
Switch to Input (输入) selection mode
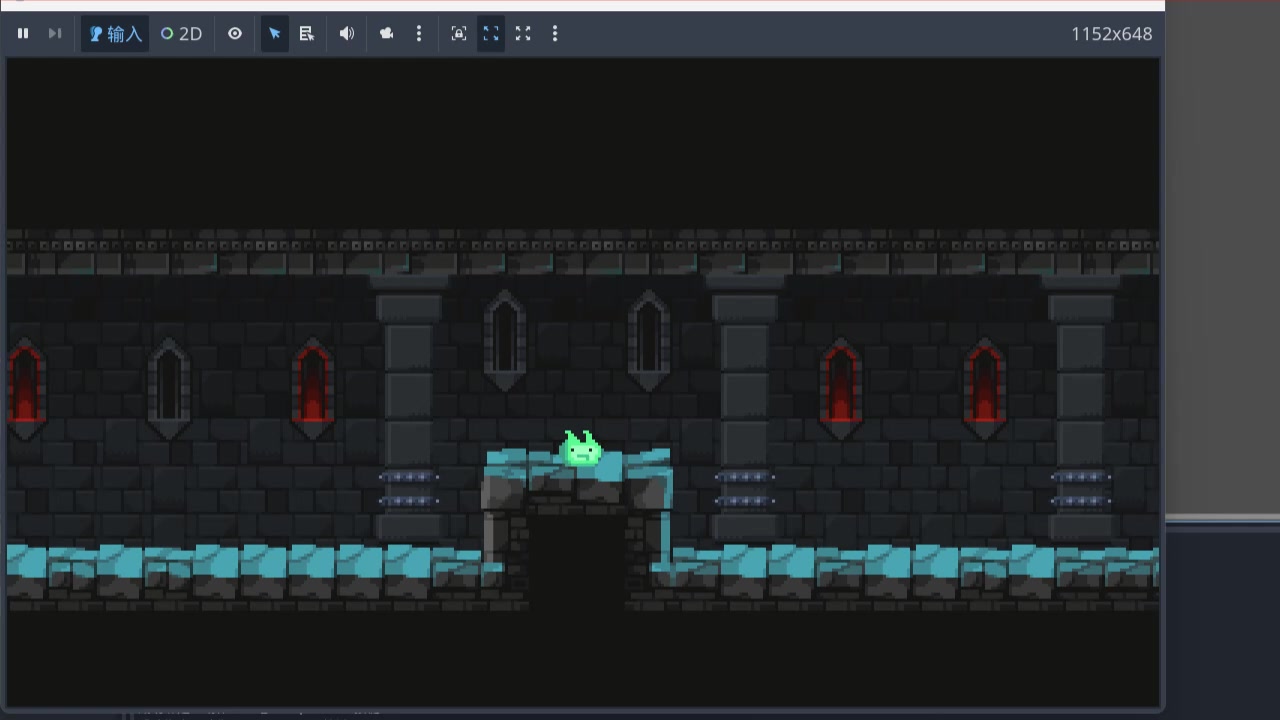(115, 34)
